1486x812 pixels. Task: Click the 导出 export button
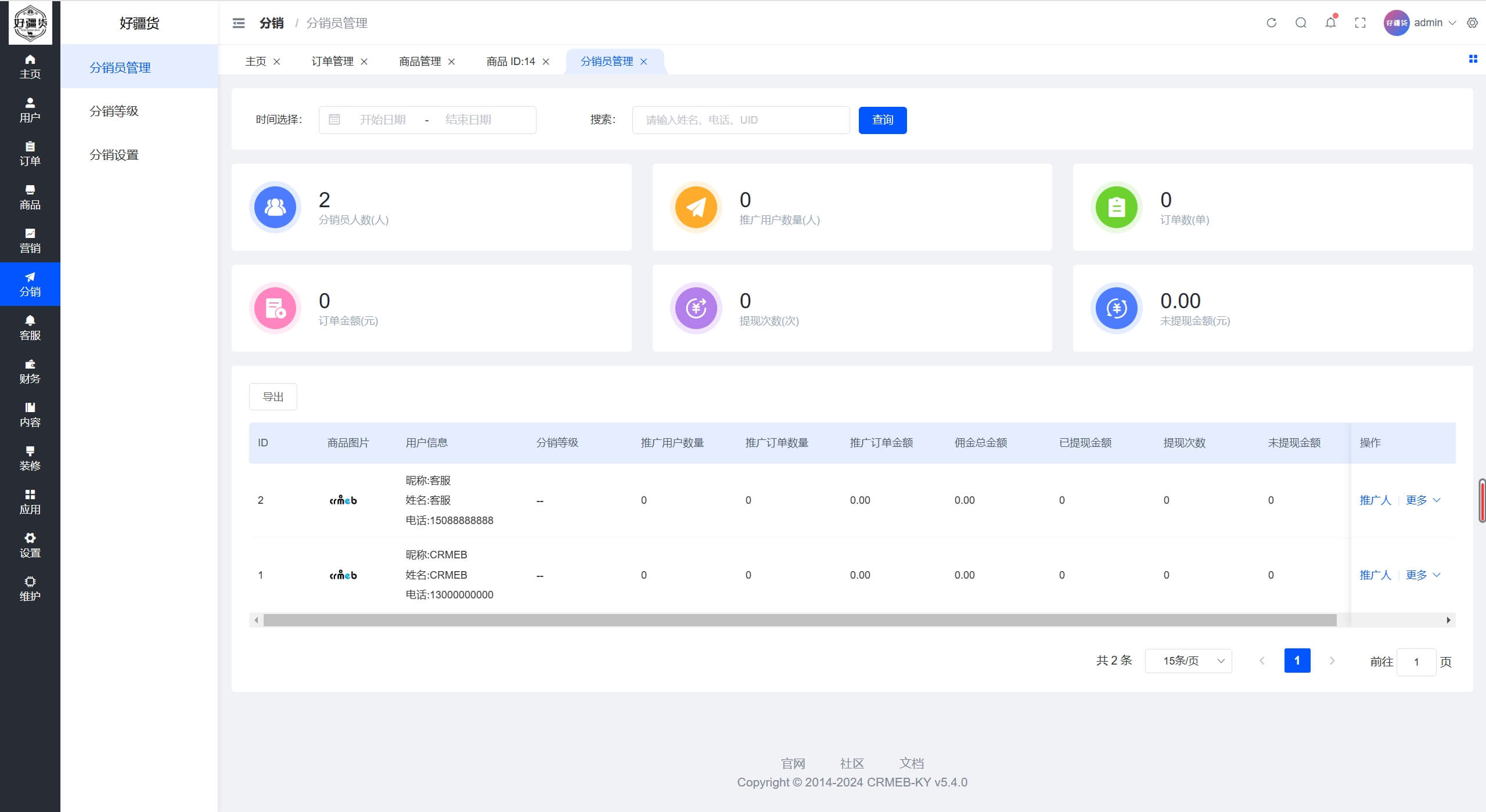(x=273, y=396)
